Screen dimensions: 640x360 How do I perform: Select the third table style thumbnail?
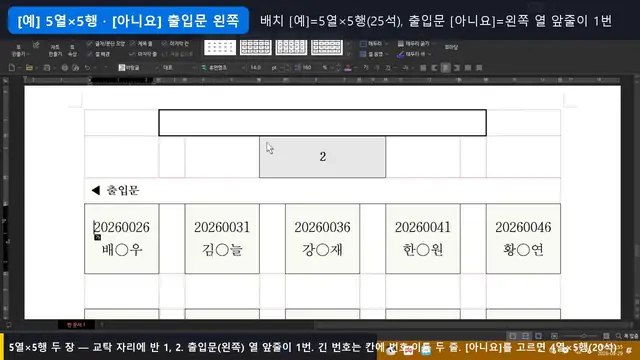point(291,47)
